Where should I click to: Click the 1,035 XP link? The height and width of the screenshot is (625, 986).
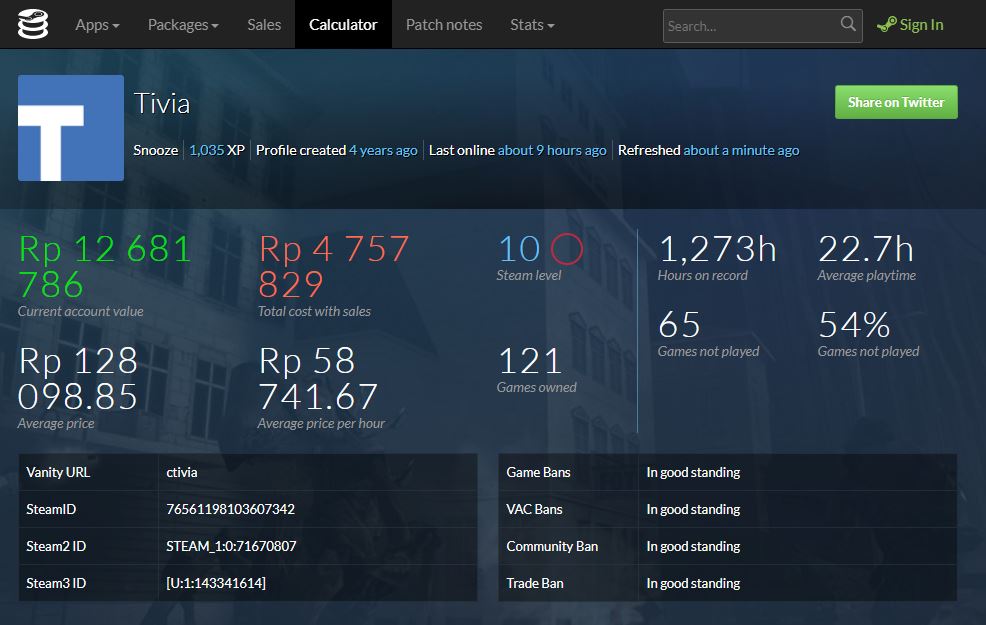pyautogui.click(x=217, y=150)
